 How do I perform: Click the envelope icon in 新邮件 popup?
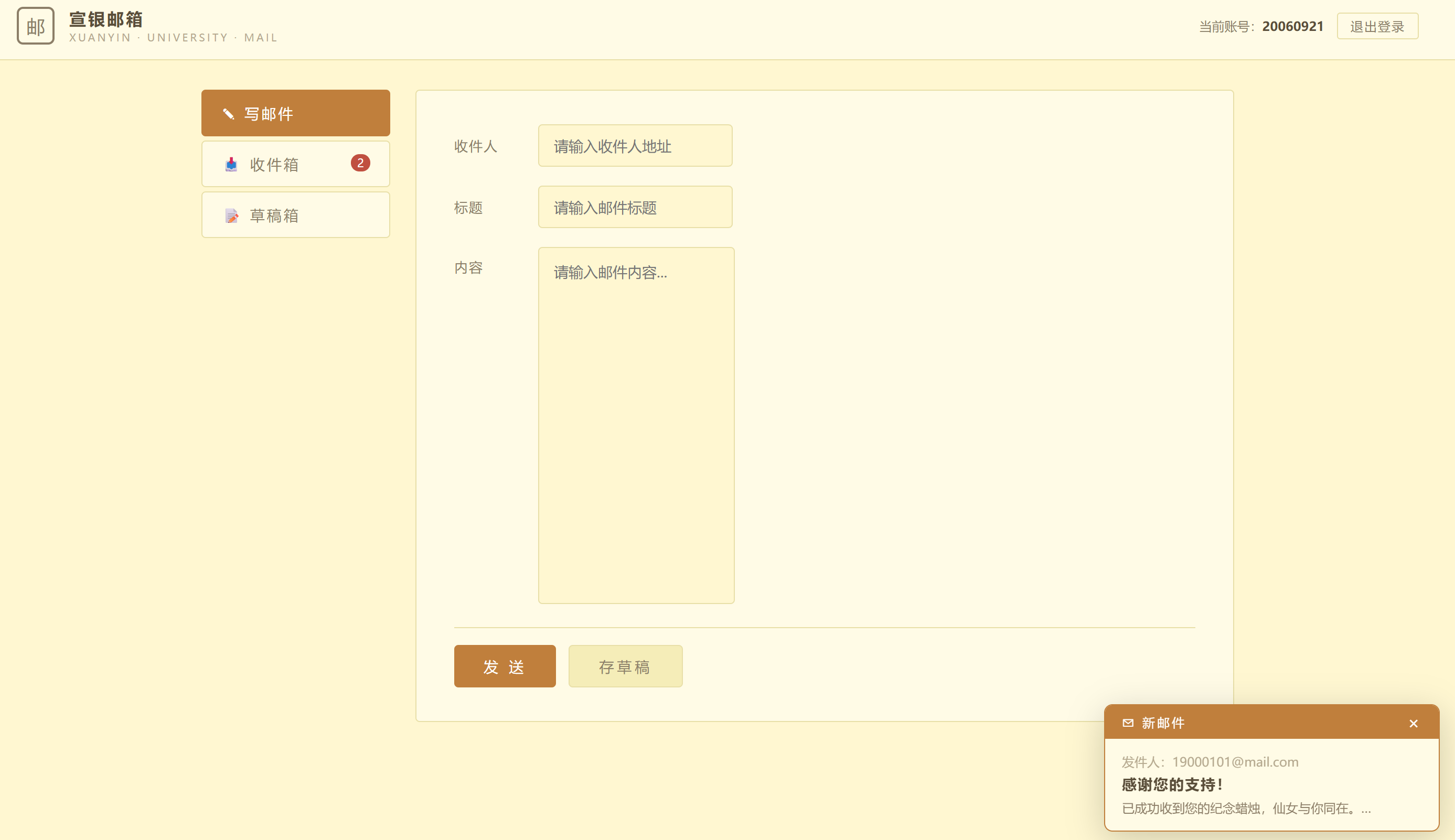pyautogui.click(x=1128, y=723)
